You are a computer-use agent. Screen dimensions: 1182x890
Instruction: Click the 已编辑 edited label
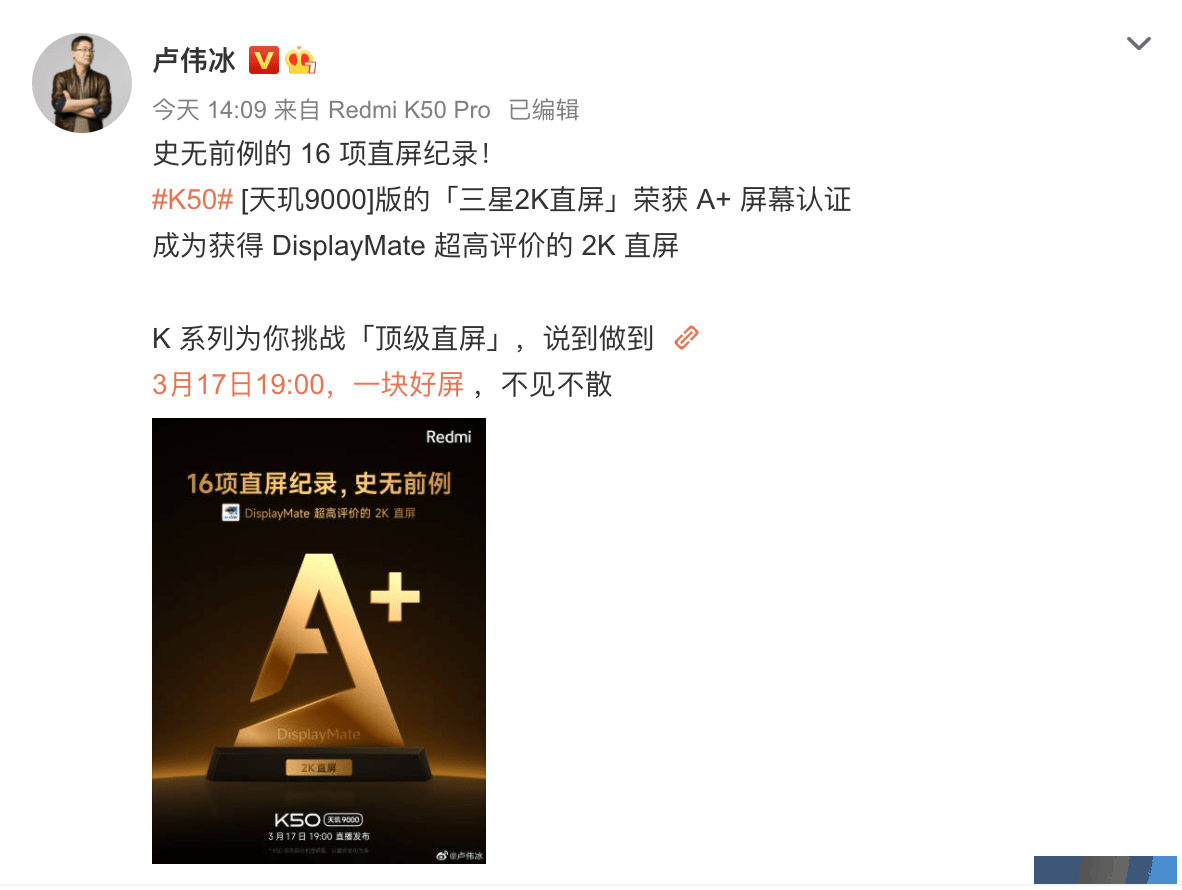click(x=544, y=110)
